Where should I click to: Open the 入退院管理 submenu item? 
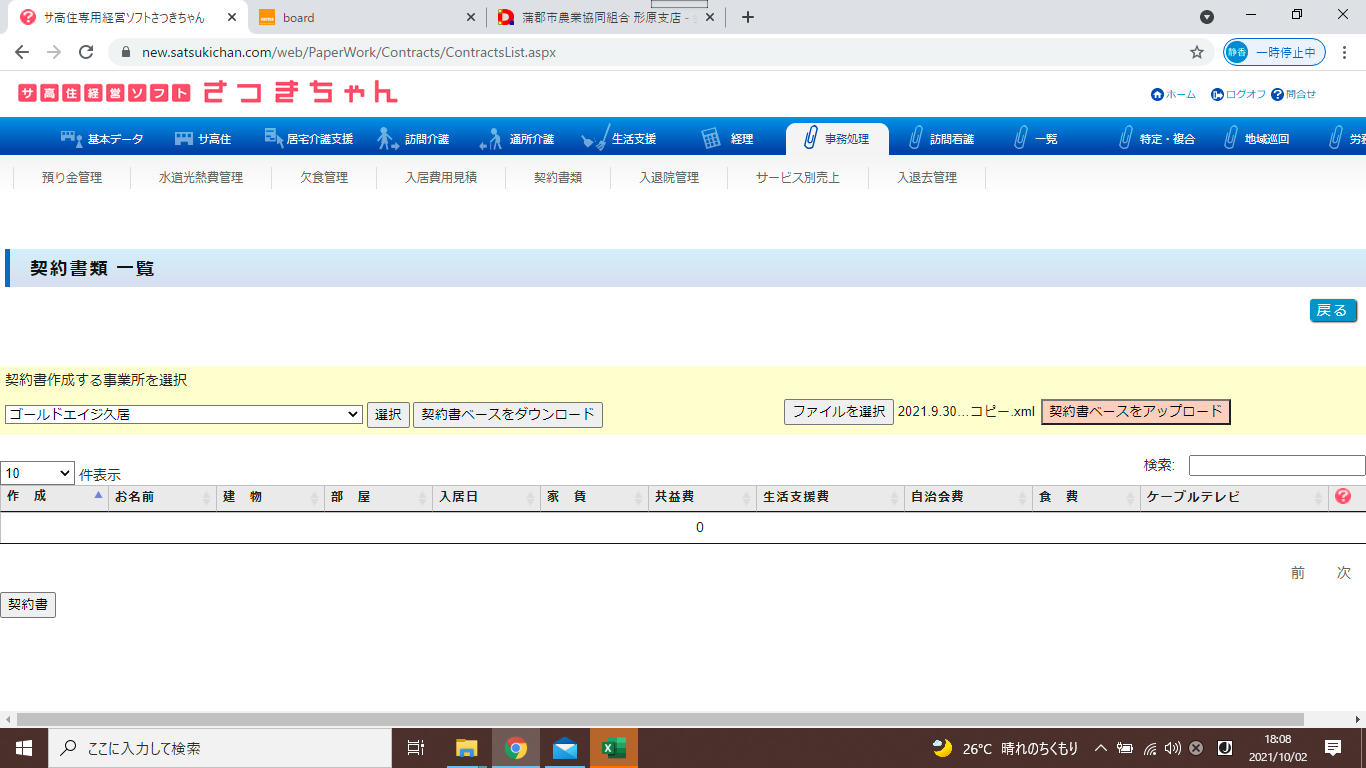click(669, 178)
